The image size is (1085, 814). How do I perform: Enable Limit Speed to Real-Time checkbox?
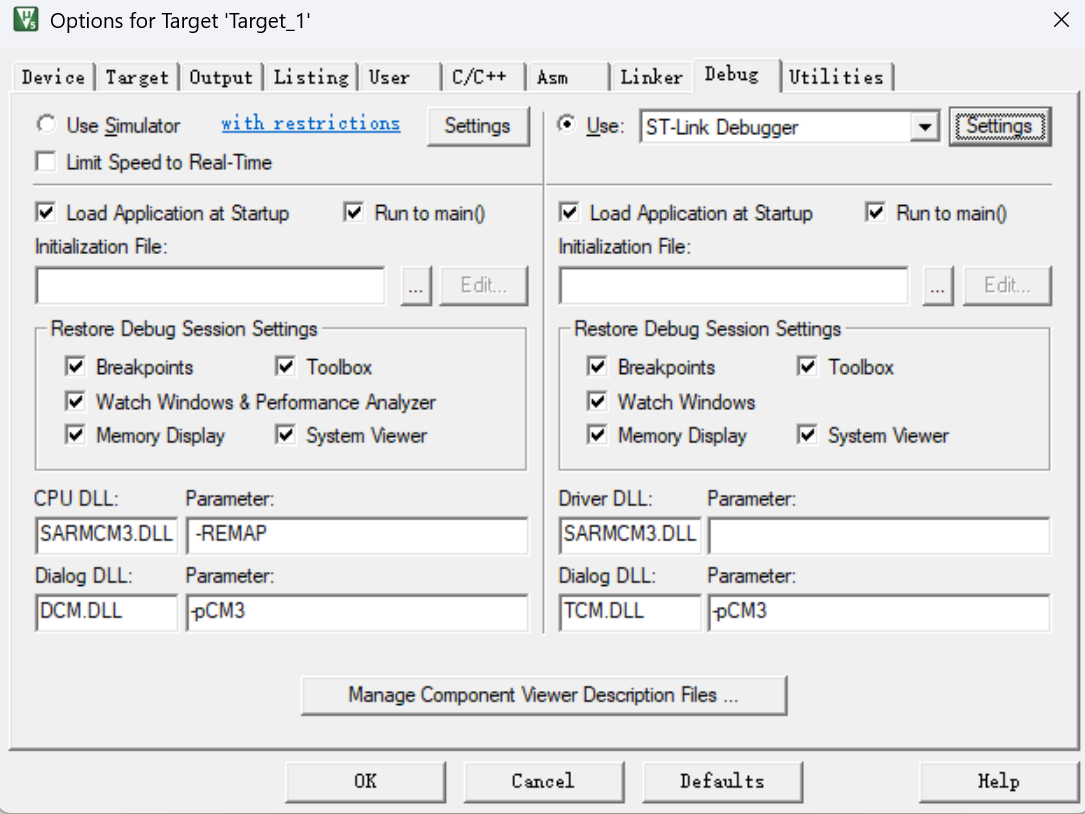point(46,162)
